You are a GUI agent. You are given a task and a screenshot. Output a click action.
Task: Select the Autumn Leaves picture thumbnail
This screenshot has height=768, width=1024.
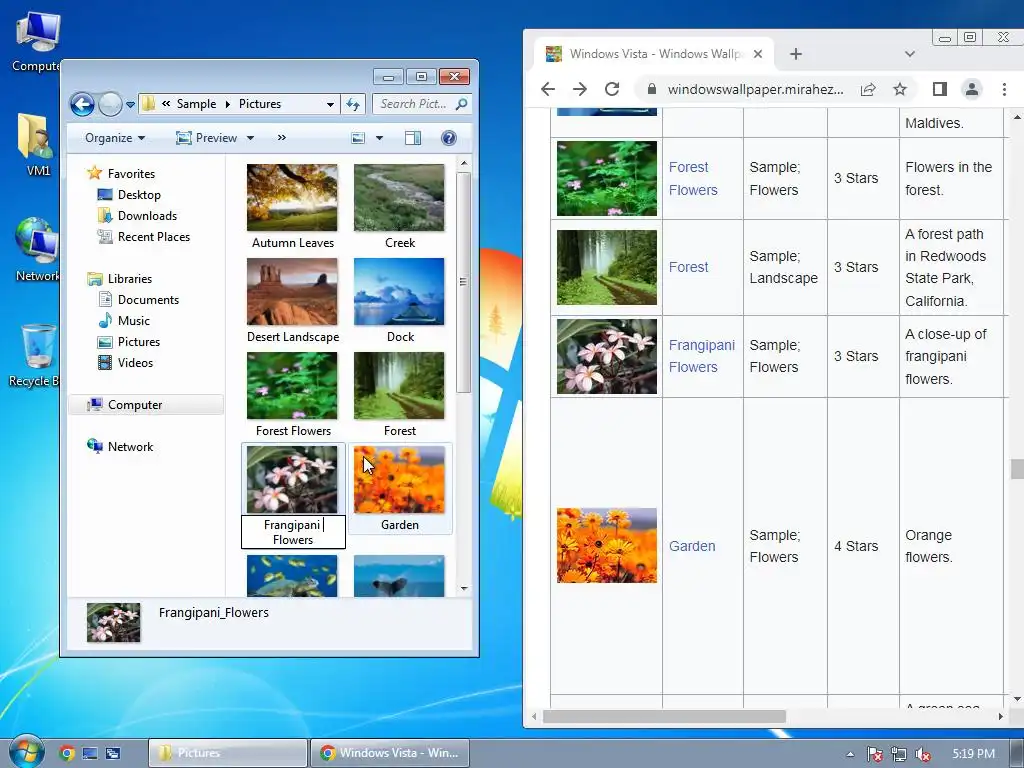292,197
